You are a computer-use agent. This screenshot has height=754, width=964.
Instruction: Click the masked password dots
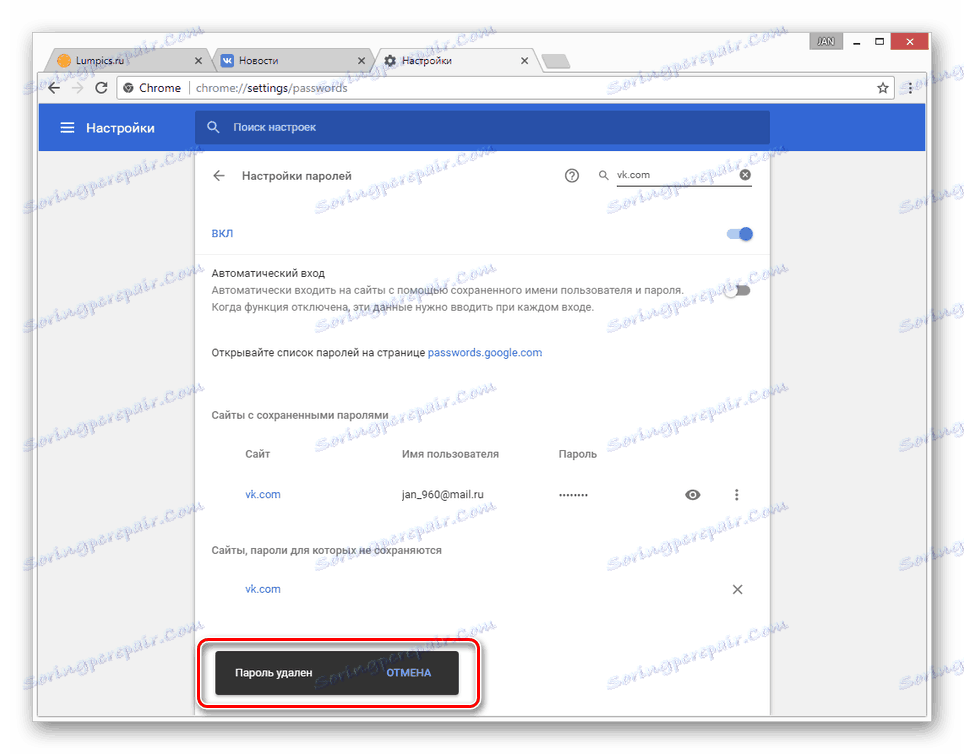pyautogui.click(x=573, y=494)
